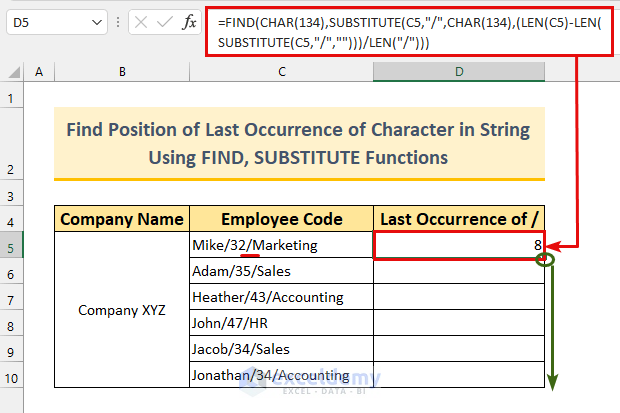Screen dimensions: 620x413
Task: Select cell 'Adam/35/Sales'
Action: (x=282, y=271)
